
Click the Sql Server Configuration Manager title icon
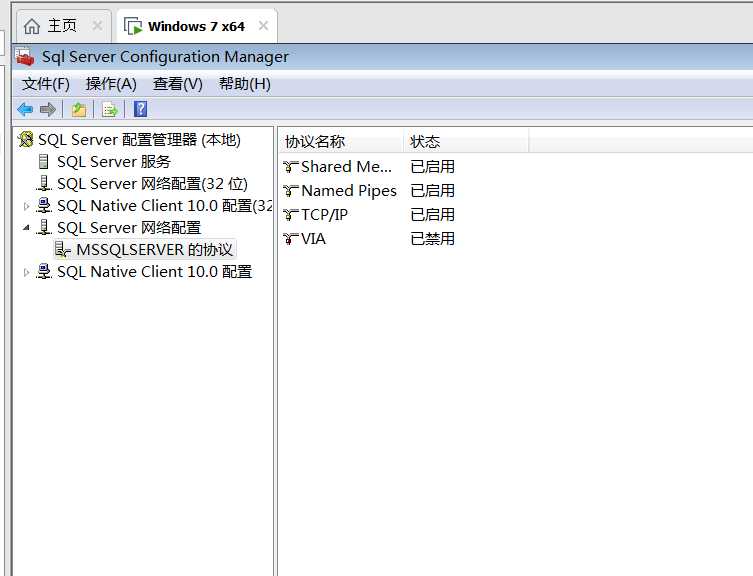pos(25,57)
